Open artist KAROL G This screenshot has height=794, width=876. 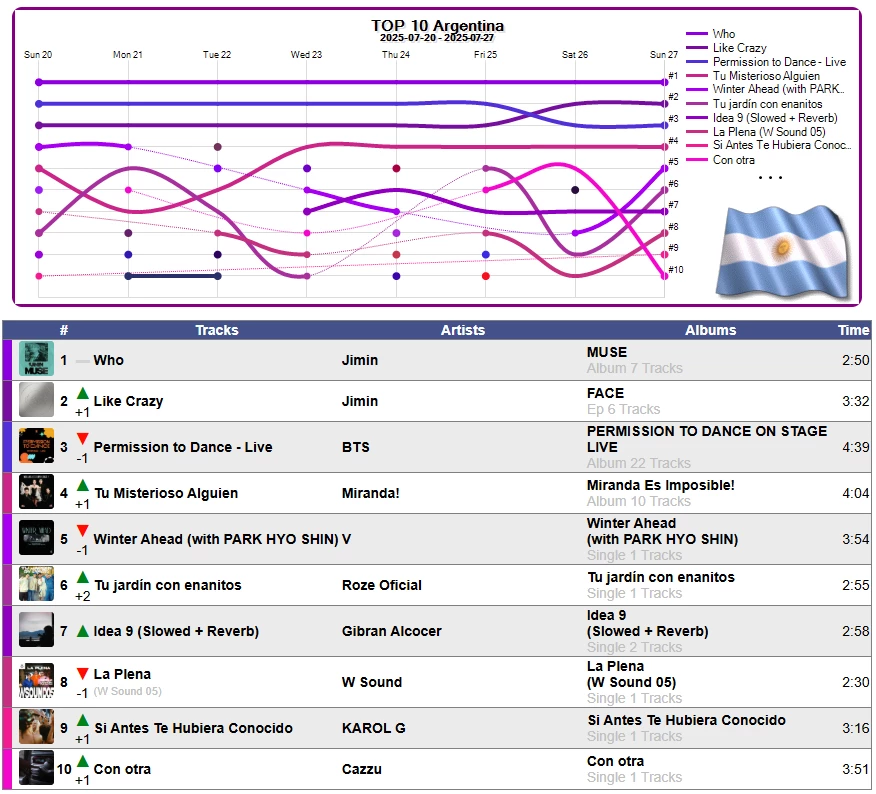click(x=374, y=728)
